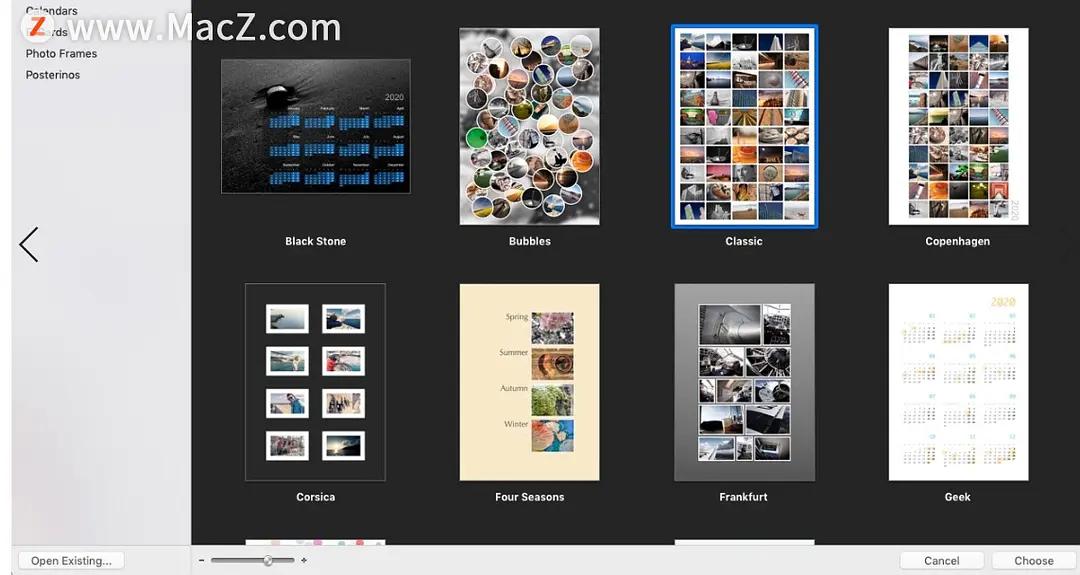Screen dimensions: 1080x575
Task: Select the Classic template thumbnail
Action: click(744, 126)
